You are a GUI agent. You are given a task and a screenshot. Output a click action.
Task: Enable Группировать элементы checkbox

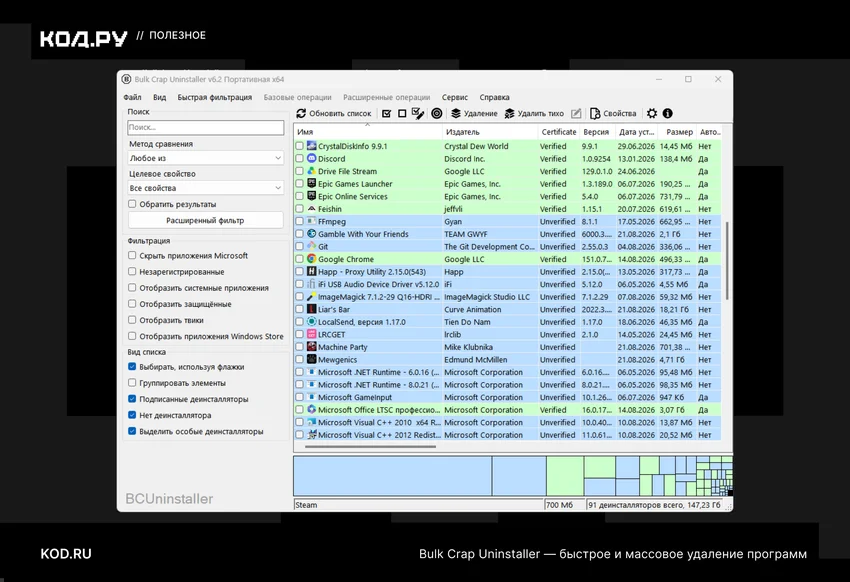click(132, 383)
